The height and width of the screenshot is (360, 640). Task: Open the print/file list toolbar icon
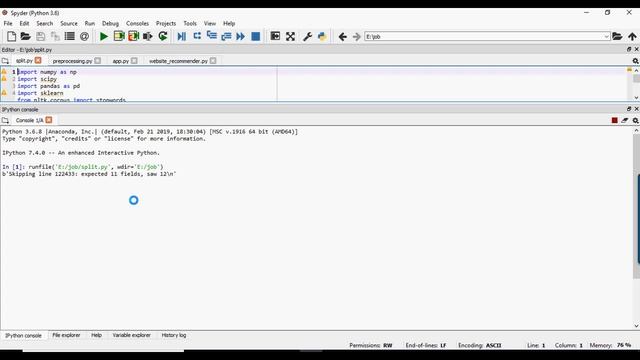point(70,36)
